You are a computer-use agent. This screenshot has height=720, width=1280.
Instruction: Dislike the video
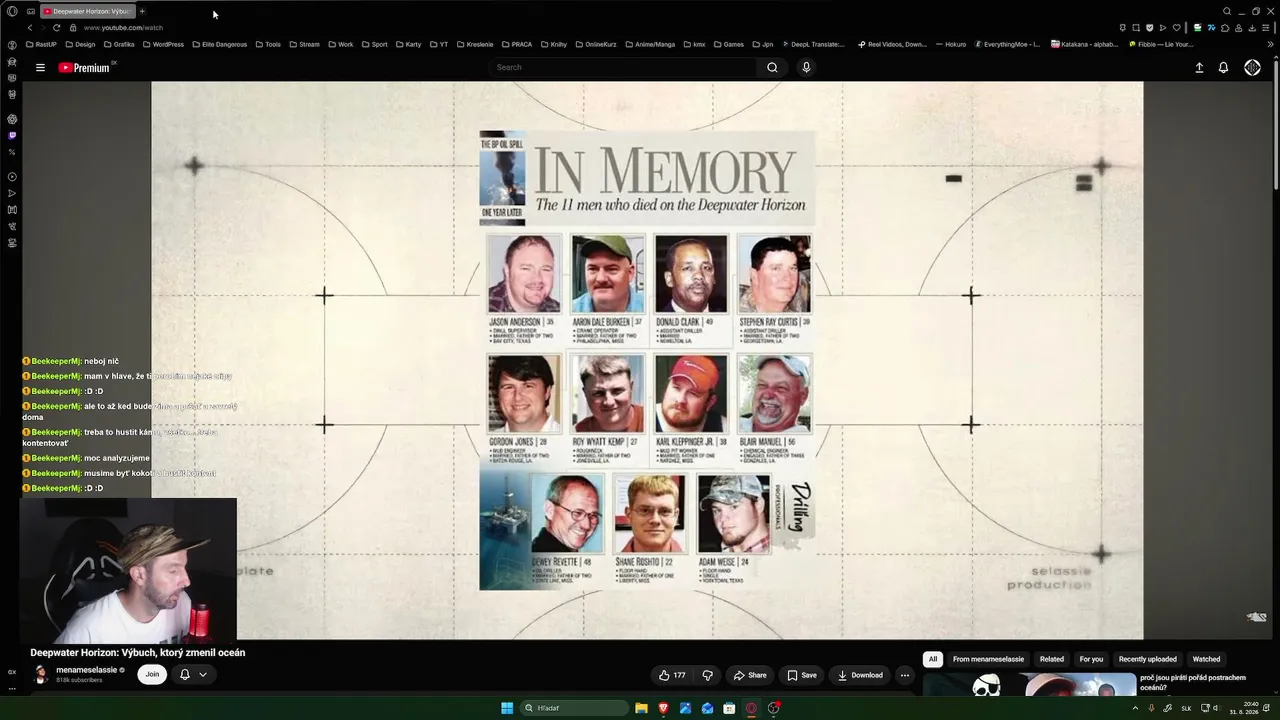(x=707, y=675)
